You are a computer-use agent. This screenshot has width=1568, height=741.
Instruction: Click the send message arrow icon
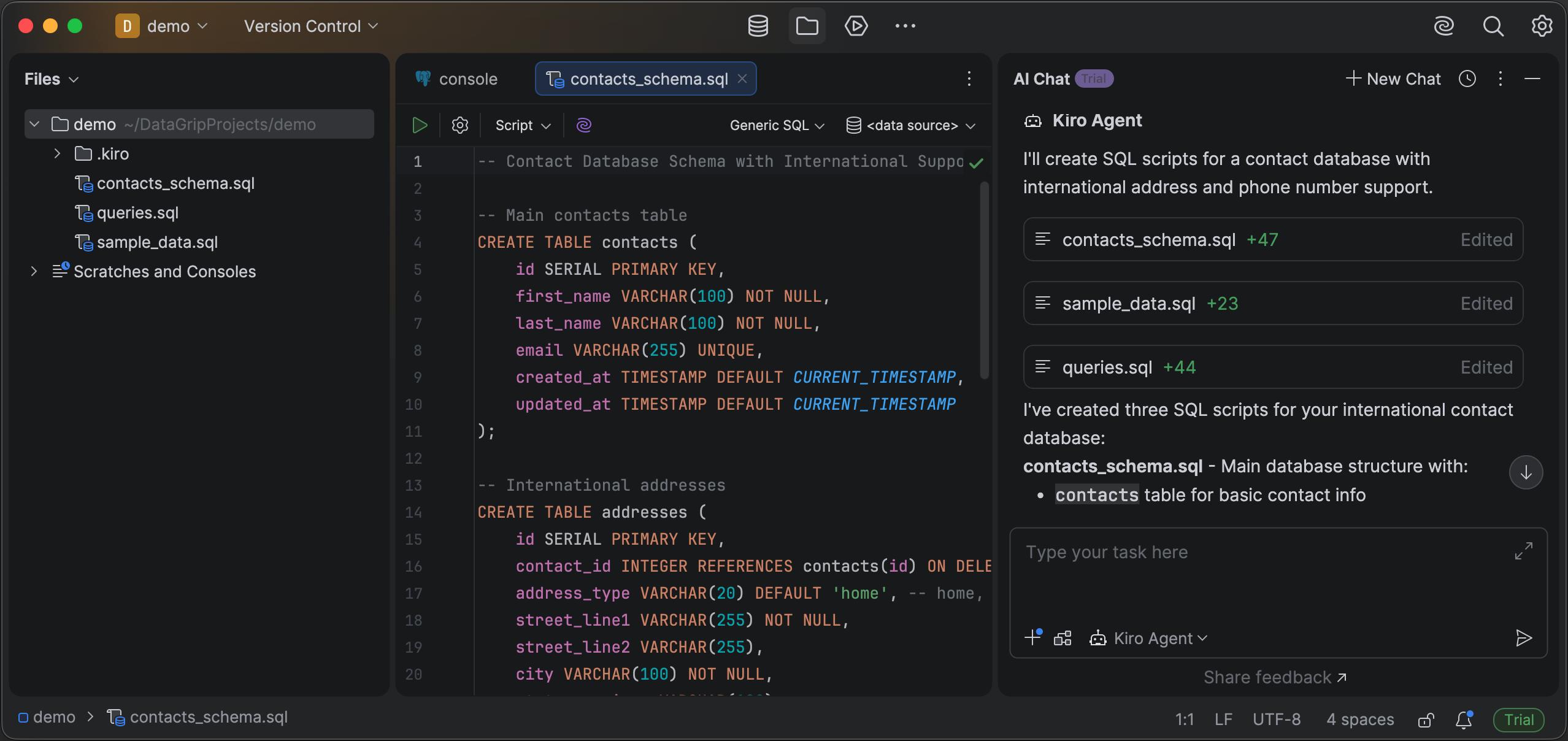click(x=1523, y=638)
